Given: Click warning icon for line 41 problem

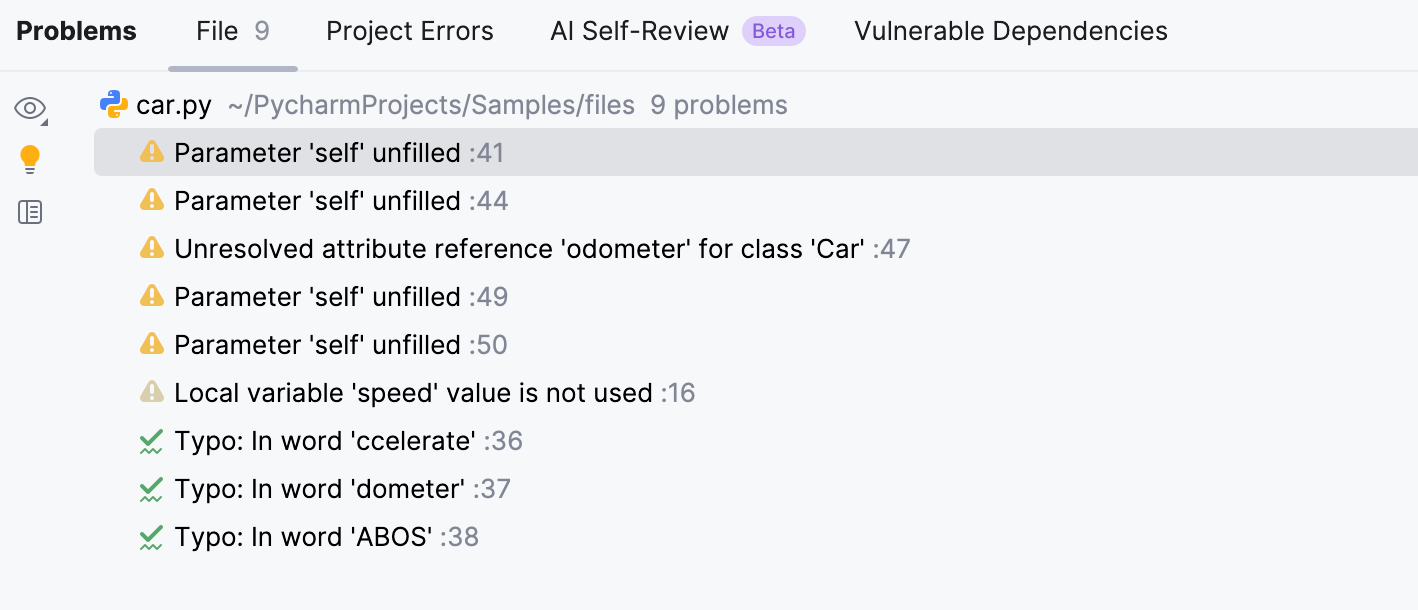Looking at the screenshot, I should 151,152.
